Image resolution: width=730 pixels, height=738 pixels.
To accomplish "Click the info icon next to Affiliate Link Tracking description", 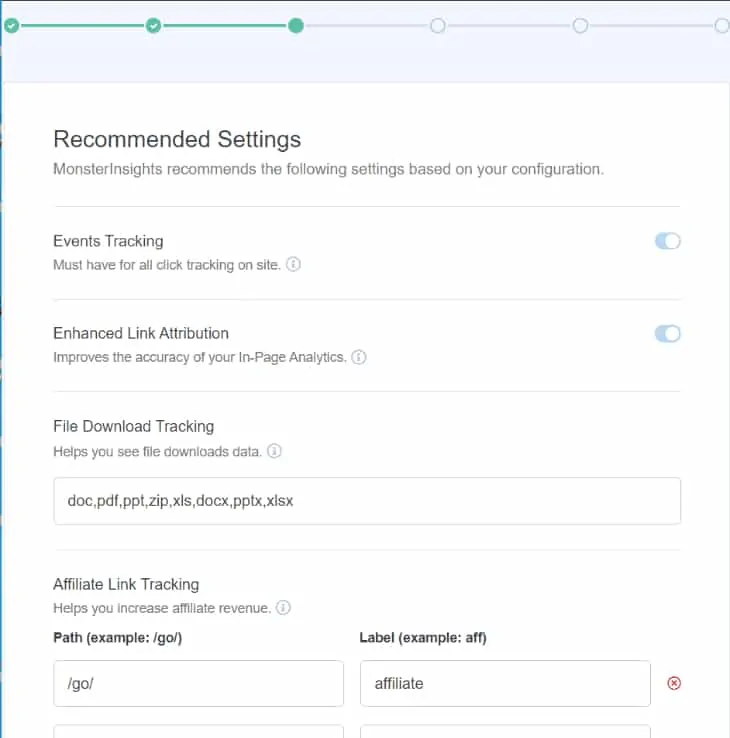I will tap(283, 608).
